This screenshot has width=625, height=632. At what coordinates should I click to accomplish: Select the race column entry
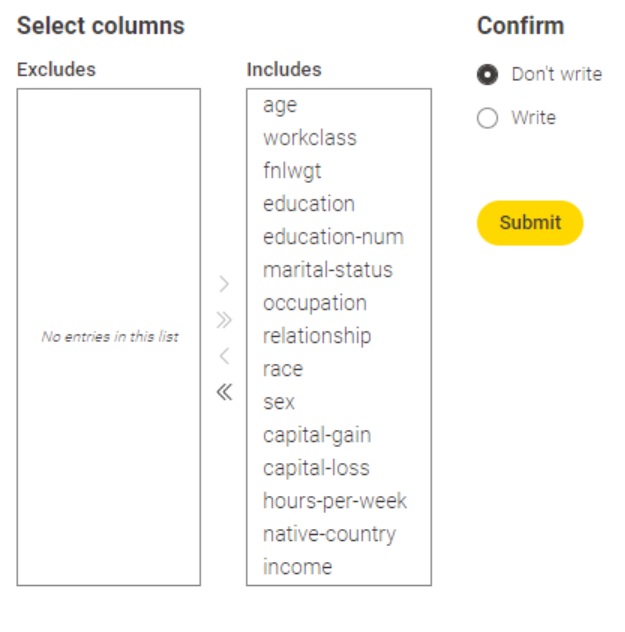282,369
